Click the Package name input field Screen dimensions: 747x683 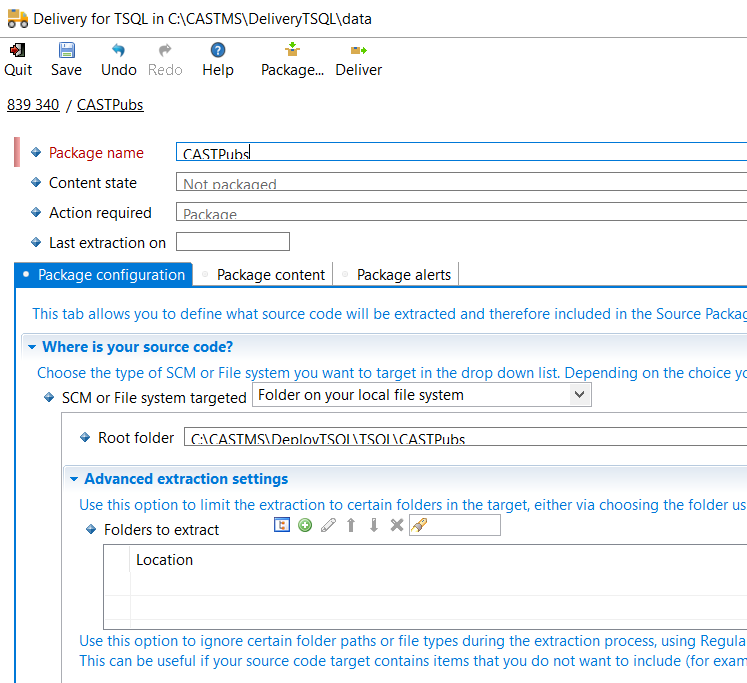tap(460, 153)
